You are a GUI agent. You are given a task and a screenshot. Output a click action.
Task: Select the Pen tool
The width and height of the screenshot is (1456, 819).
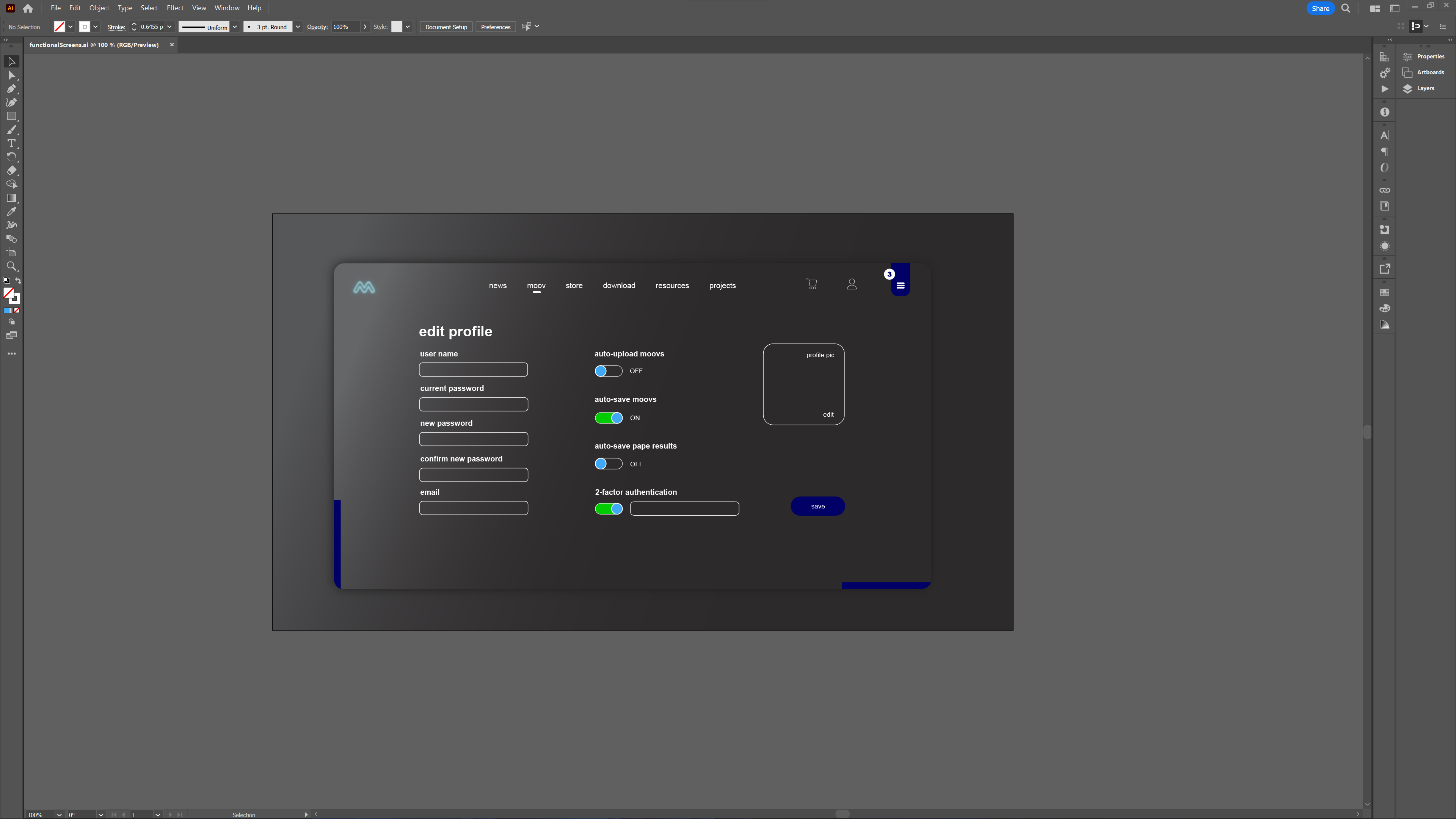(x=11, y=89)
